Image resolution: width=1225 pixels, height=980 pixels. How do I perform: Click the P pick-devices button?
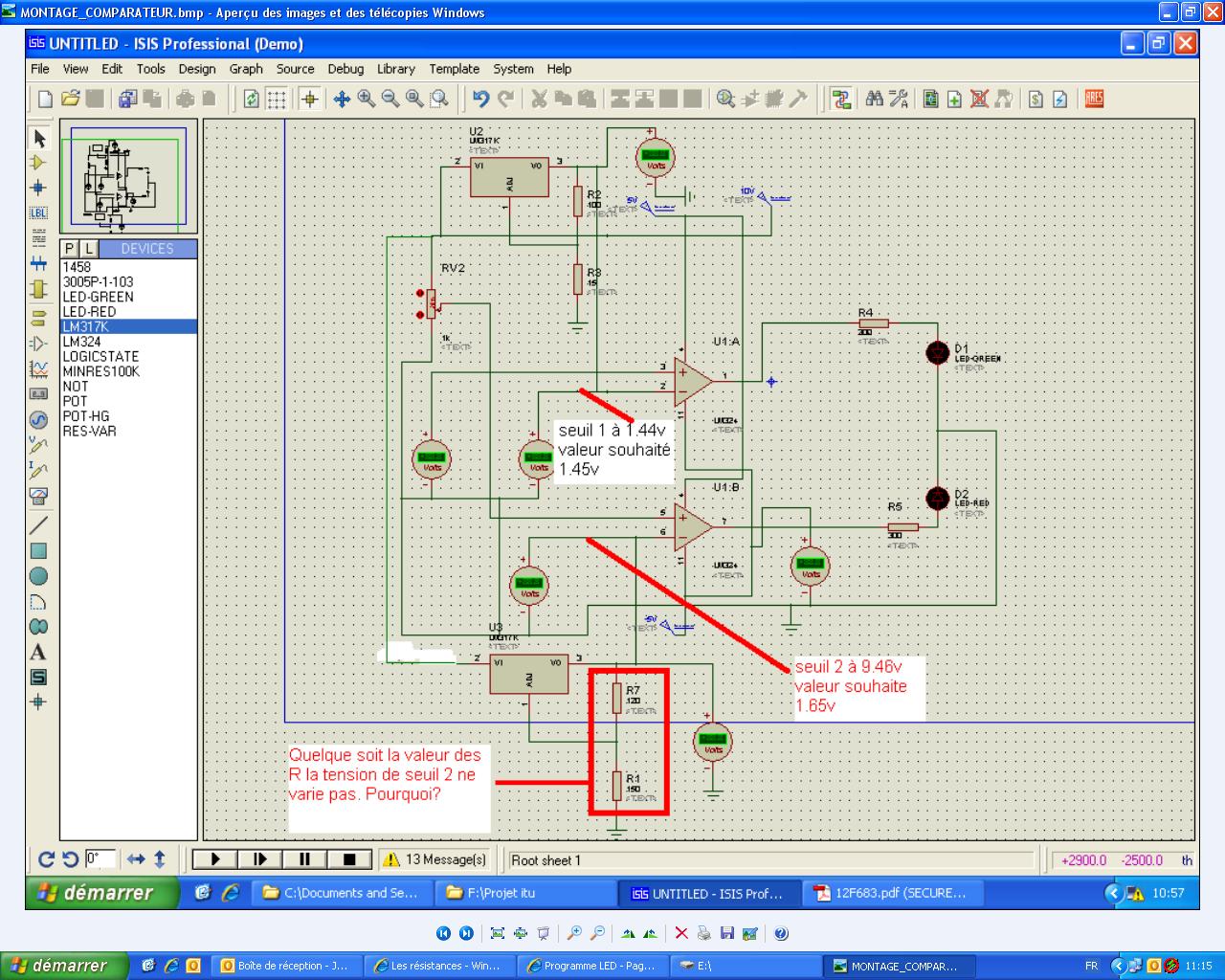(x=70, y=249)
